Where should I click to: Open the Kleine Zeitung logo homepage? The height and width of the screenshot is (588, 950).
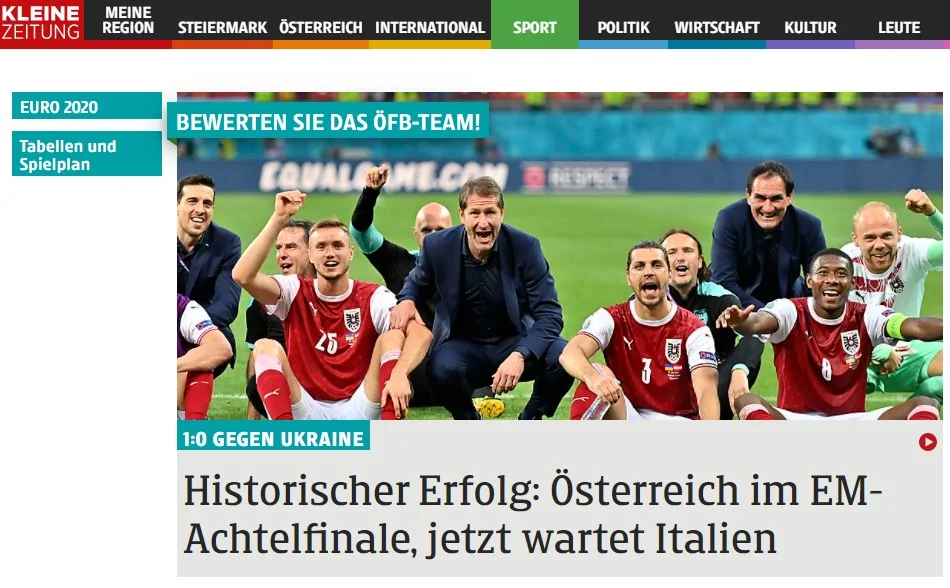click(x=41, y=22)
